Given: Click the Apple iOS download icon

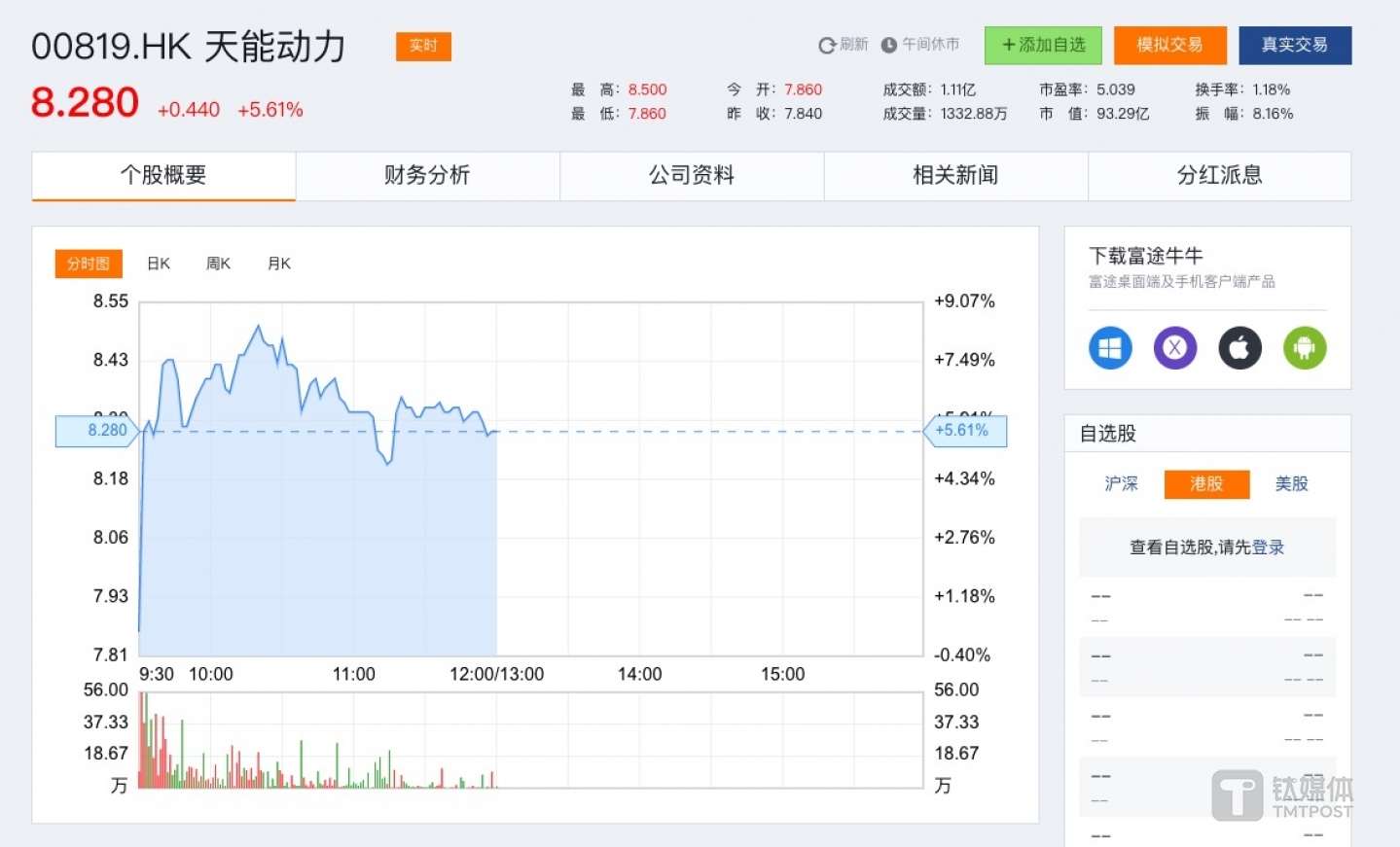Looking at the screenshot, I should click(1239, 348).
